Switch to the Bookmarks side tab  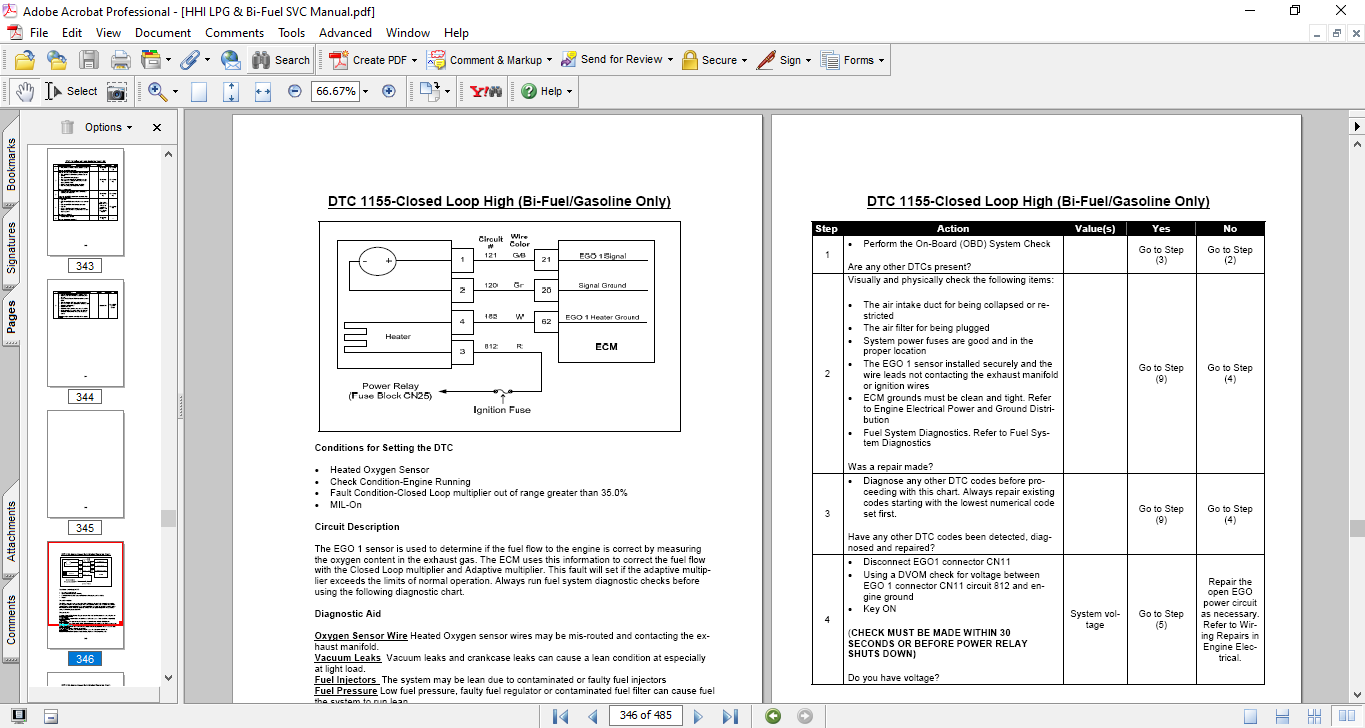click(11, 165)
